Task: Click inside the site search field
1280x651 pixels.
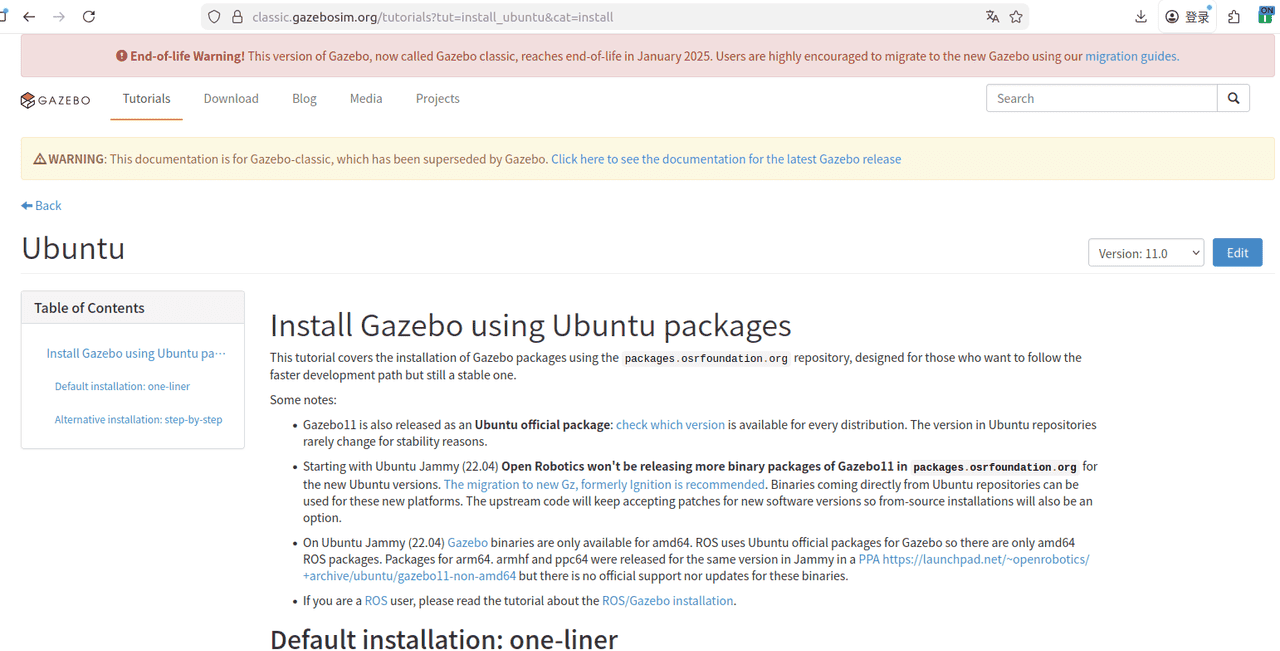Action: pyautogui.click(x=1100, y=98)
